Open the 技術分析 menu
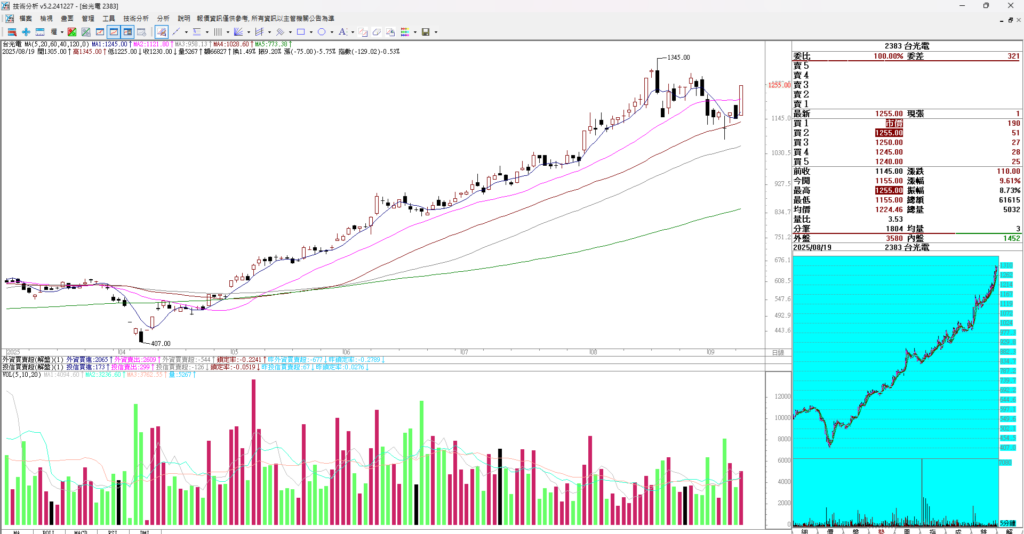 pos(136,18)
